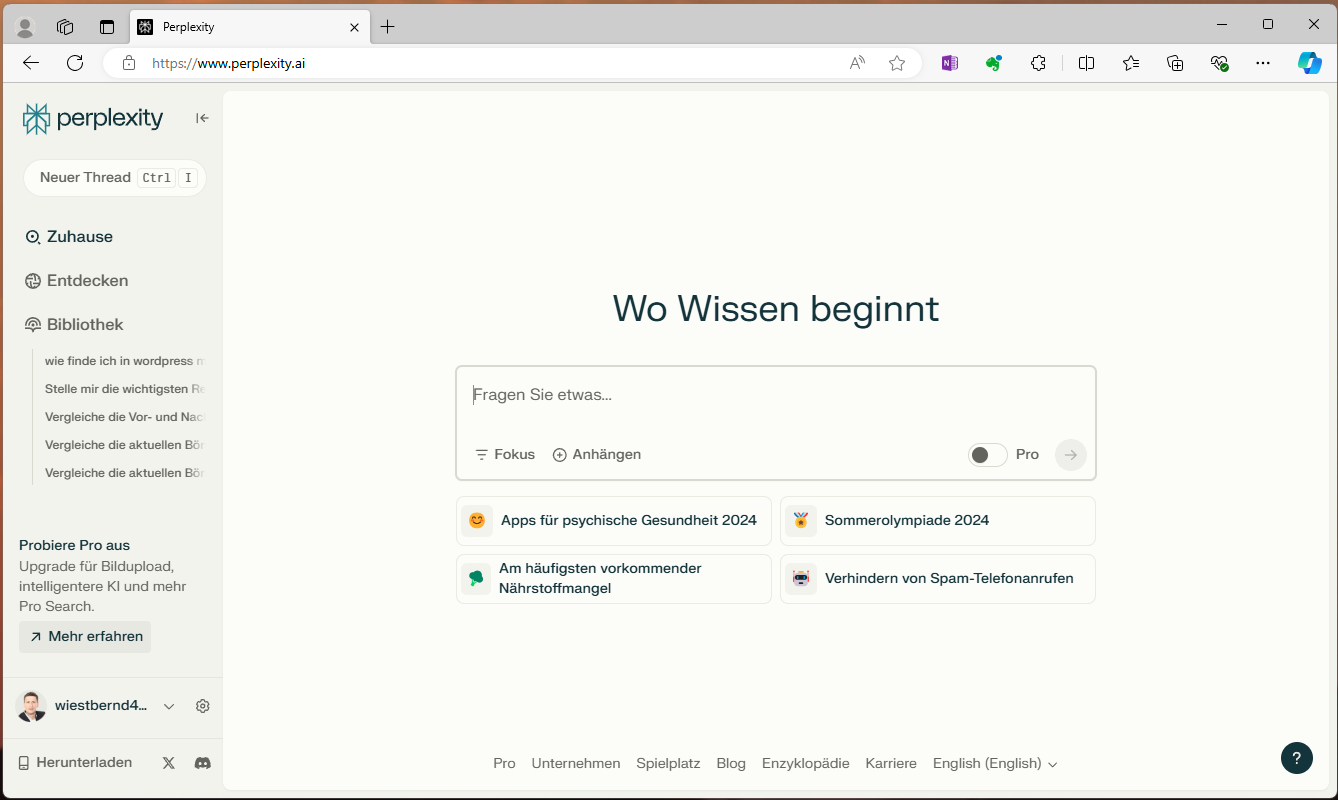
Task: Click the OneNote extension icon
Action: pyautogui.click(x=950, y=63)
